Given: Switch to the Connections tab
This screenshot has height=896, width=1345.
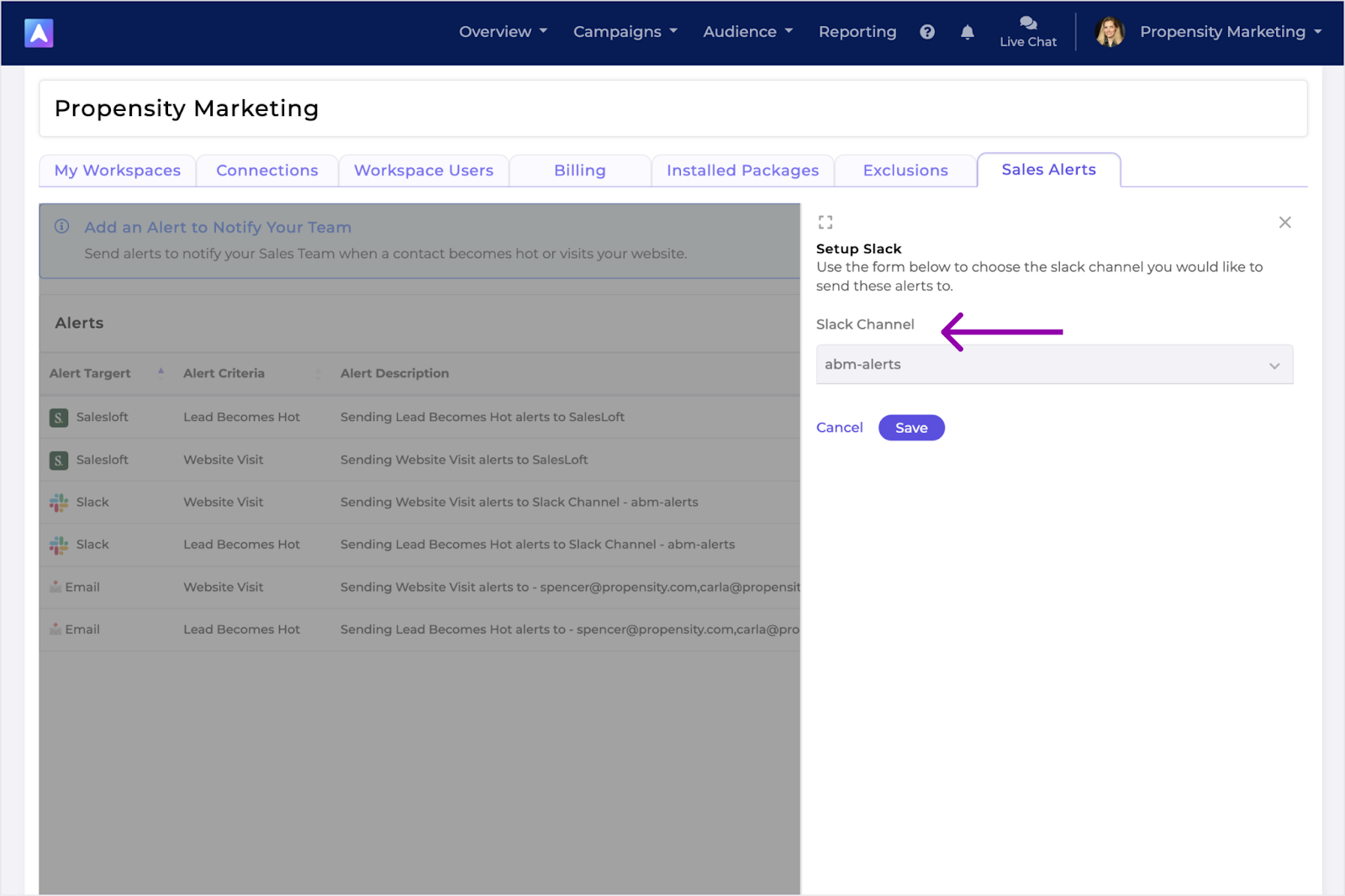Looking at the screenshot, I should [267, 171].
